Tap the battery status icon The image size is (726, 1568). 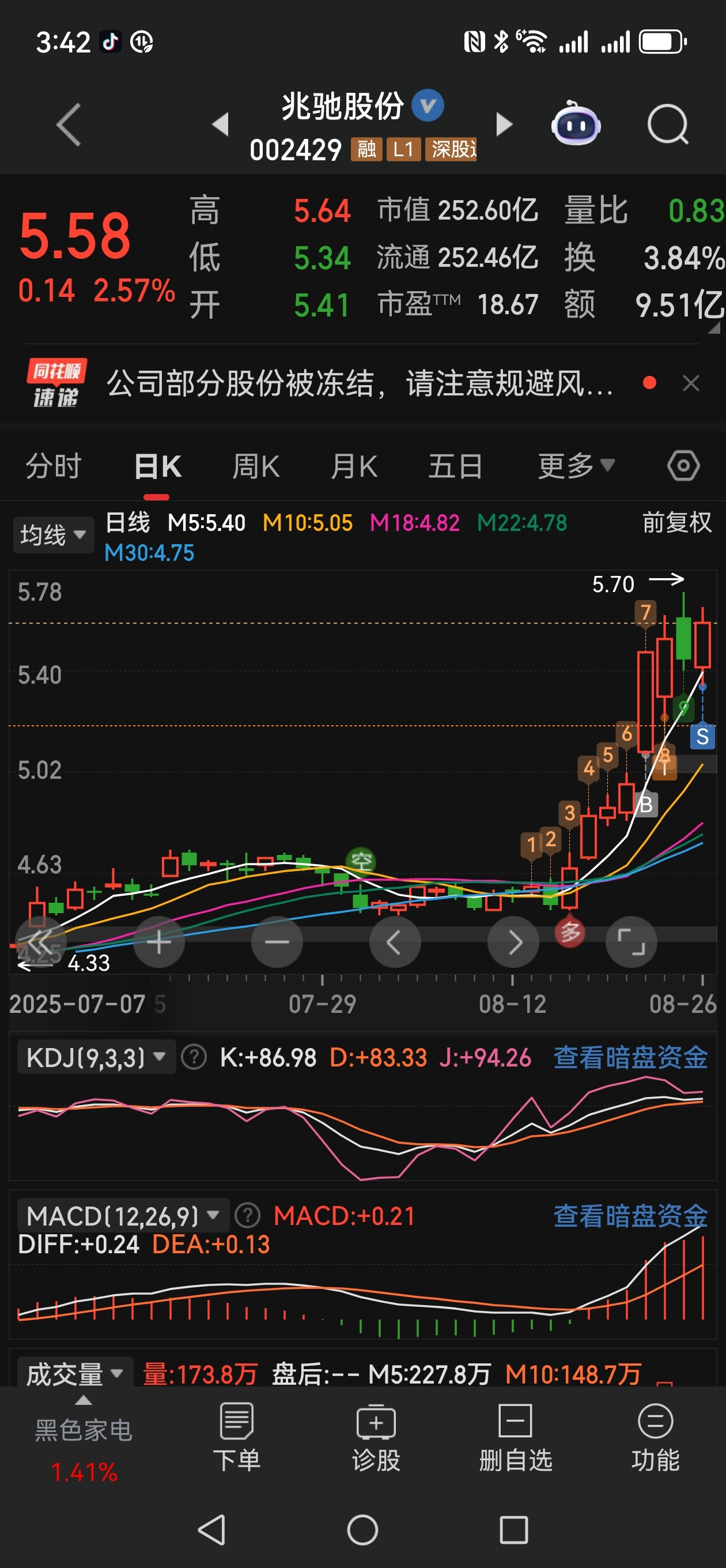pos(662,42)
